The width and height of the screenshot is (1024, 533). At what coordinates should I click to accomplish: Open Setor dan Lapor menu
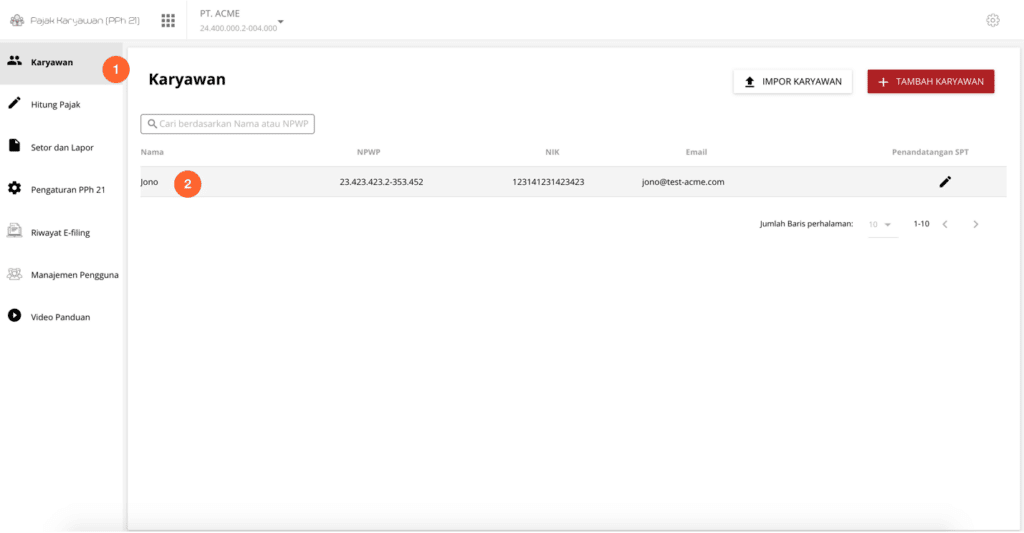pos(61,147)
